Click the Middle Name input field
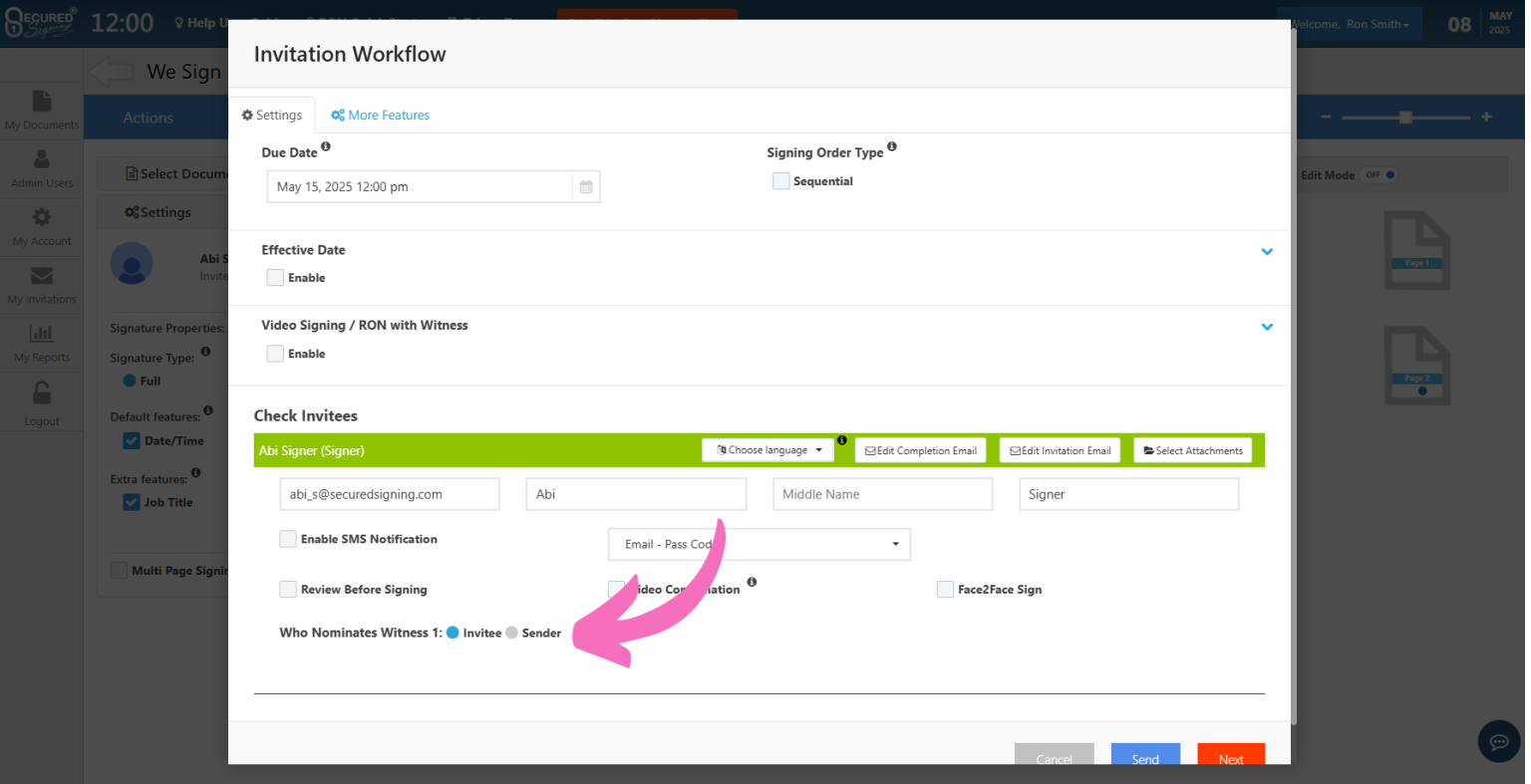 [x=883, y=494]
